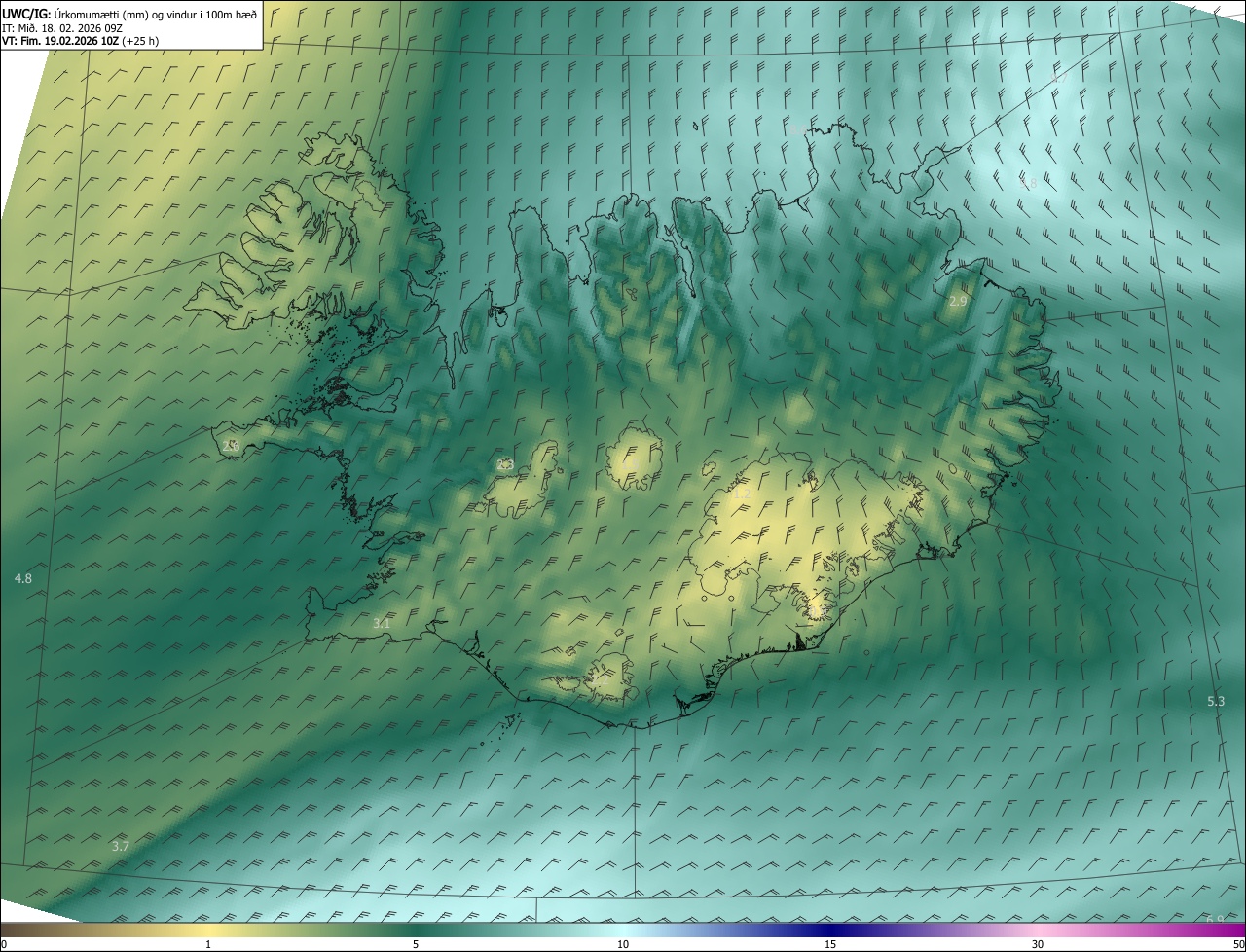Click the 'VT: Fim. 19.02.2026 10Z' valid-time line
1246x952 pixels.
pyautogui.click(x=81, y=41)
